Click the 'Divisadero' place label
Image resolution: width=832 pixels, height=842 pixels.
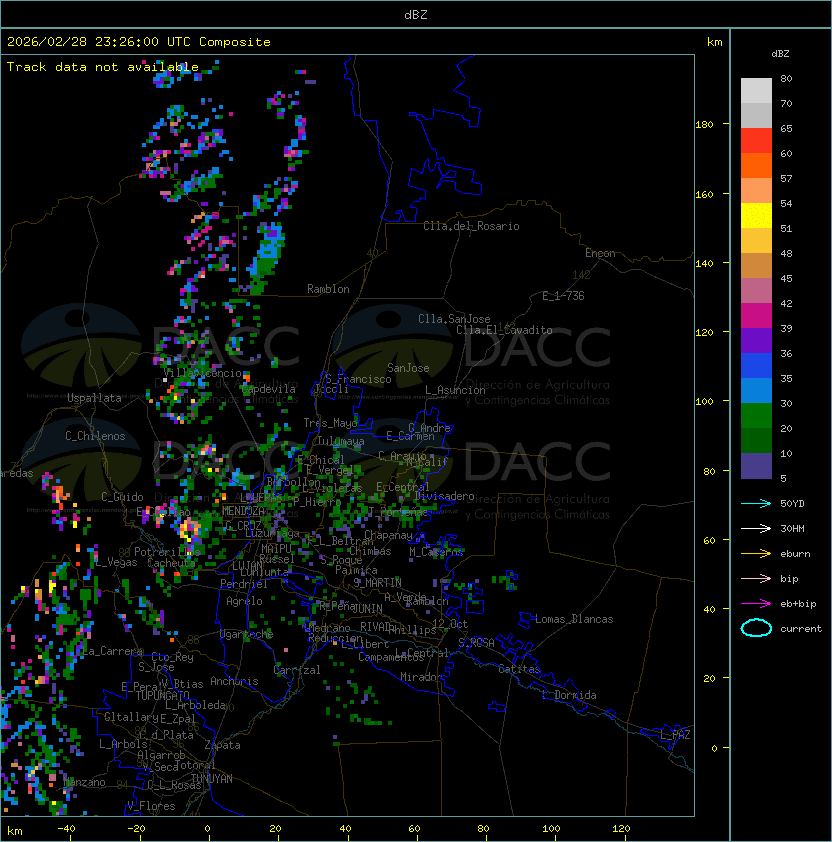pos(445,496)
